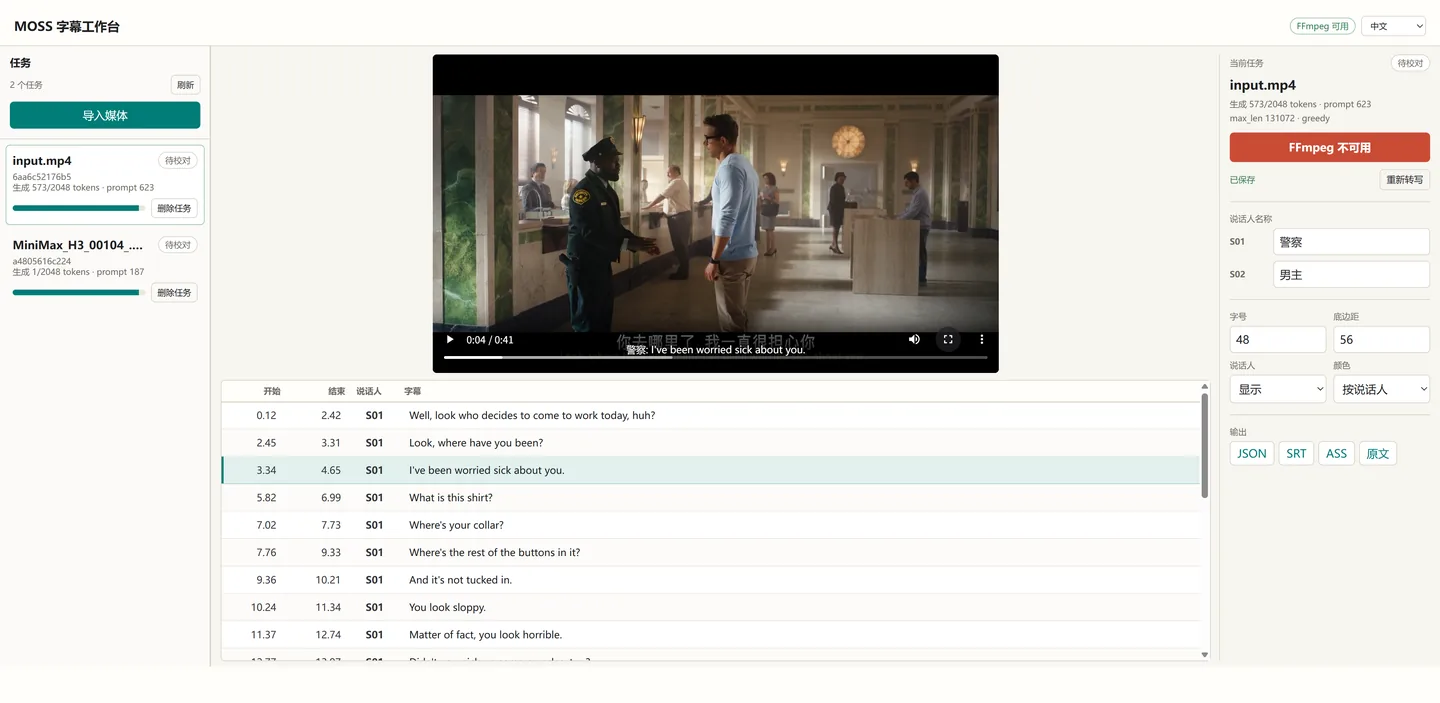Click the 开始 column header
This screenshot has height=703, width=1440.
pyautogui.click(x=272, y=391)
